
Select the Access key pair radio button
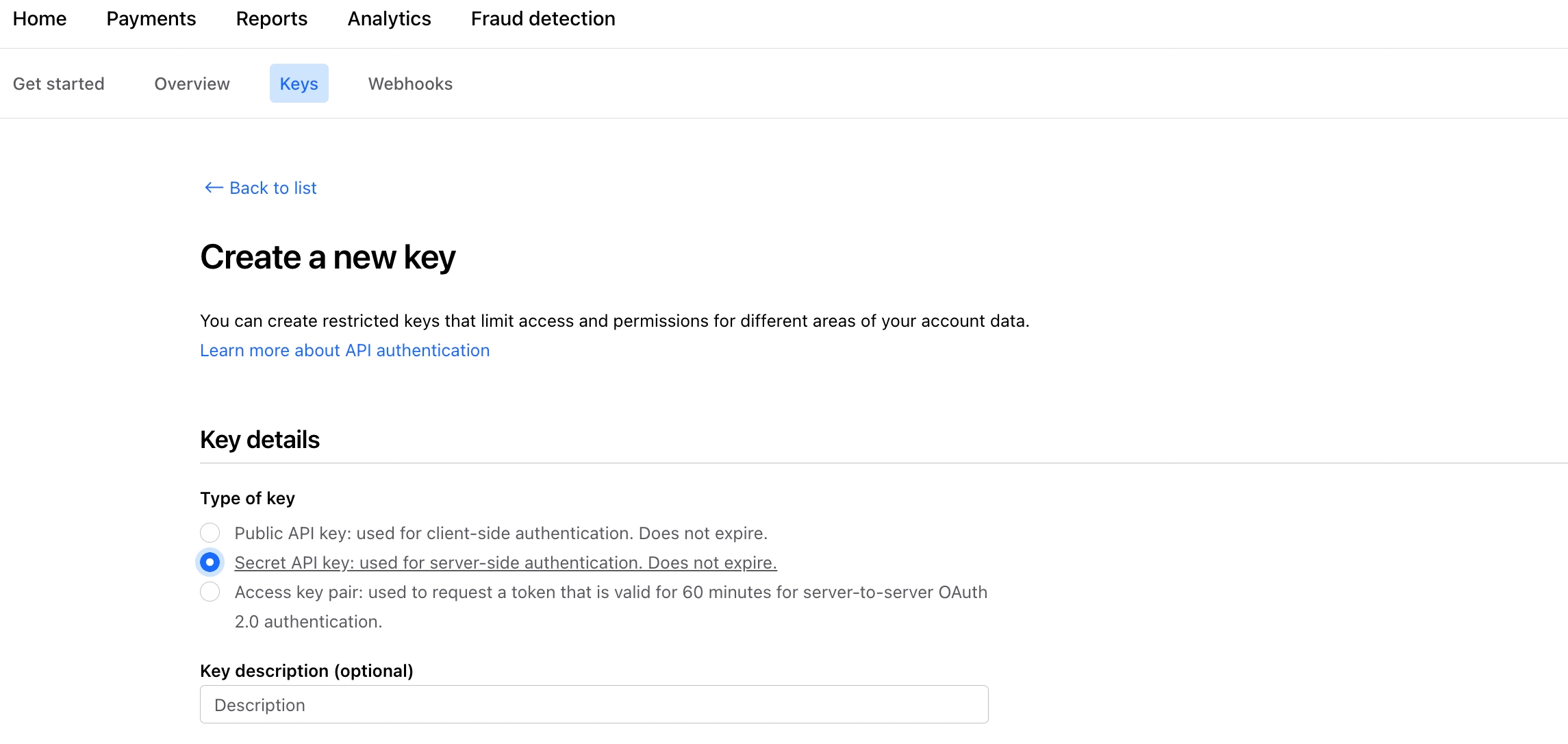coord(210,592)
